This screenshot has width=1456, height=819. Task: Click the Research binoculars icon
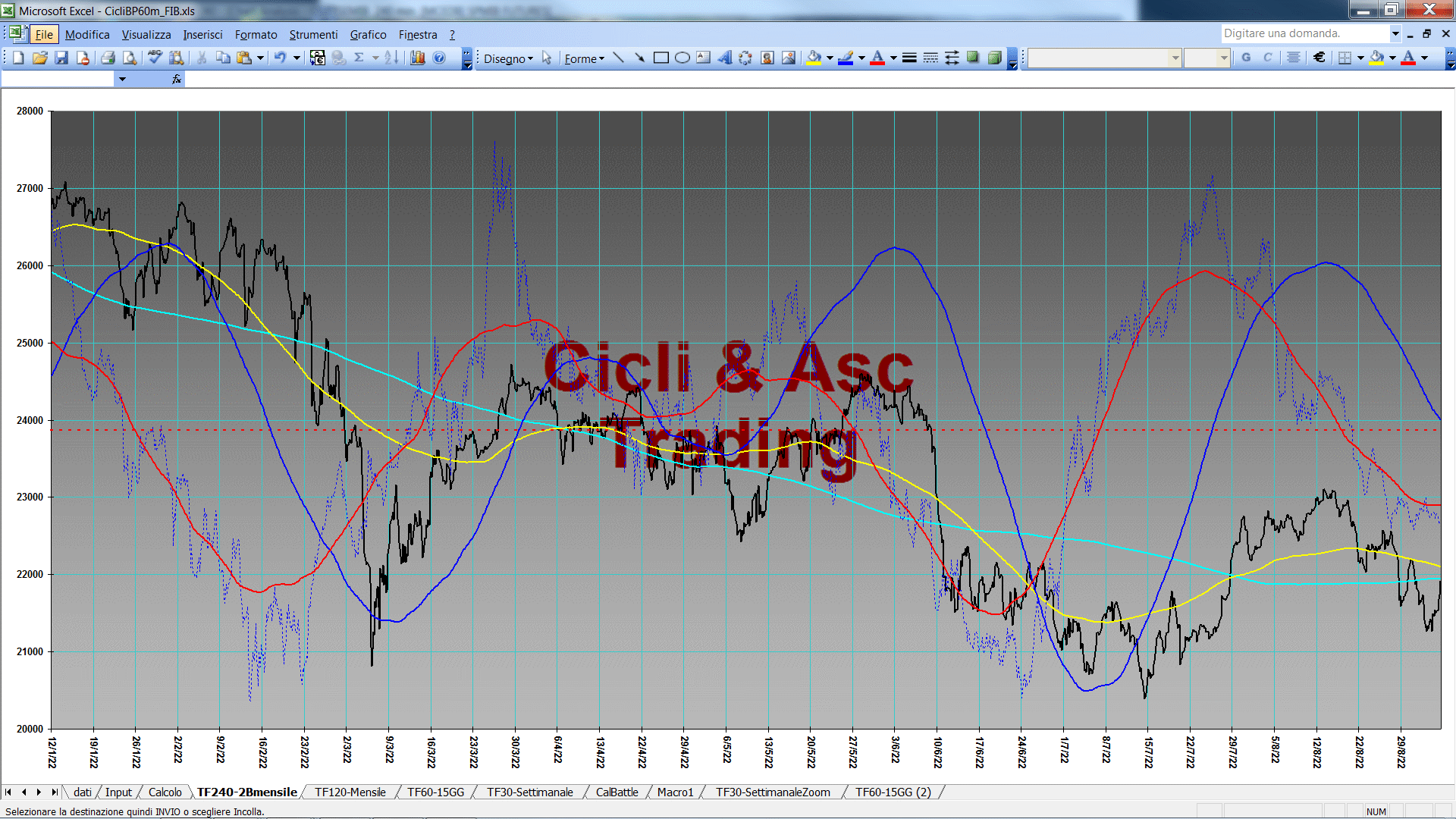point(177,58)
